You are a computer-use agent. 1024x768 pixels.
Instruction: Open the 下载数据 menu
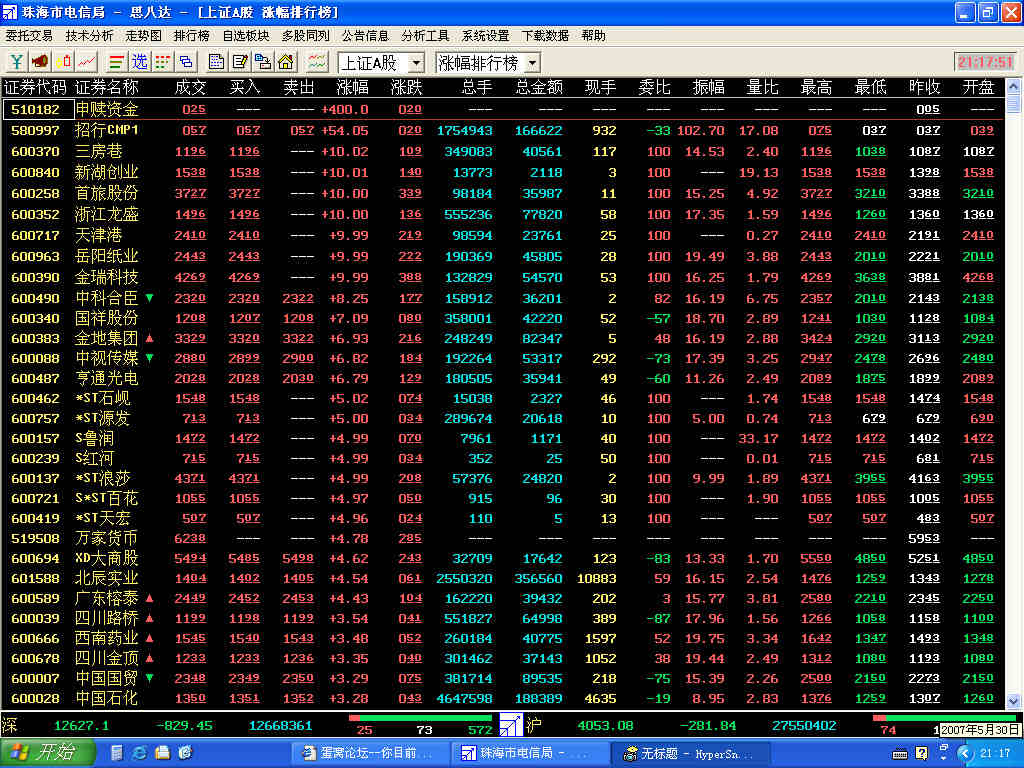click(545, 35)
